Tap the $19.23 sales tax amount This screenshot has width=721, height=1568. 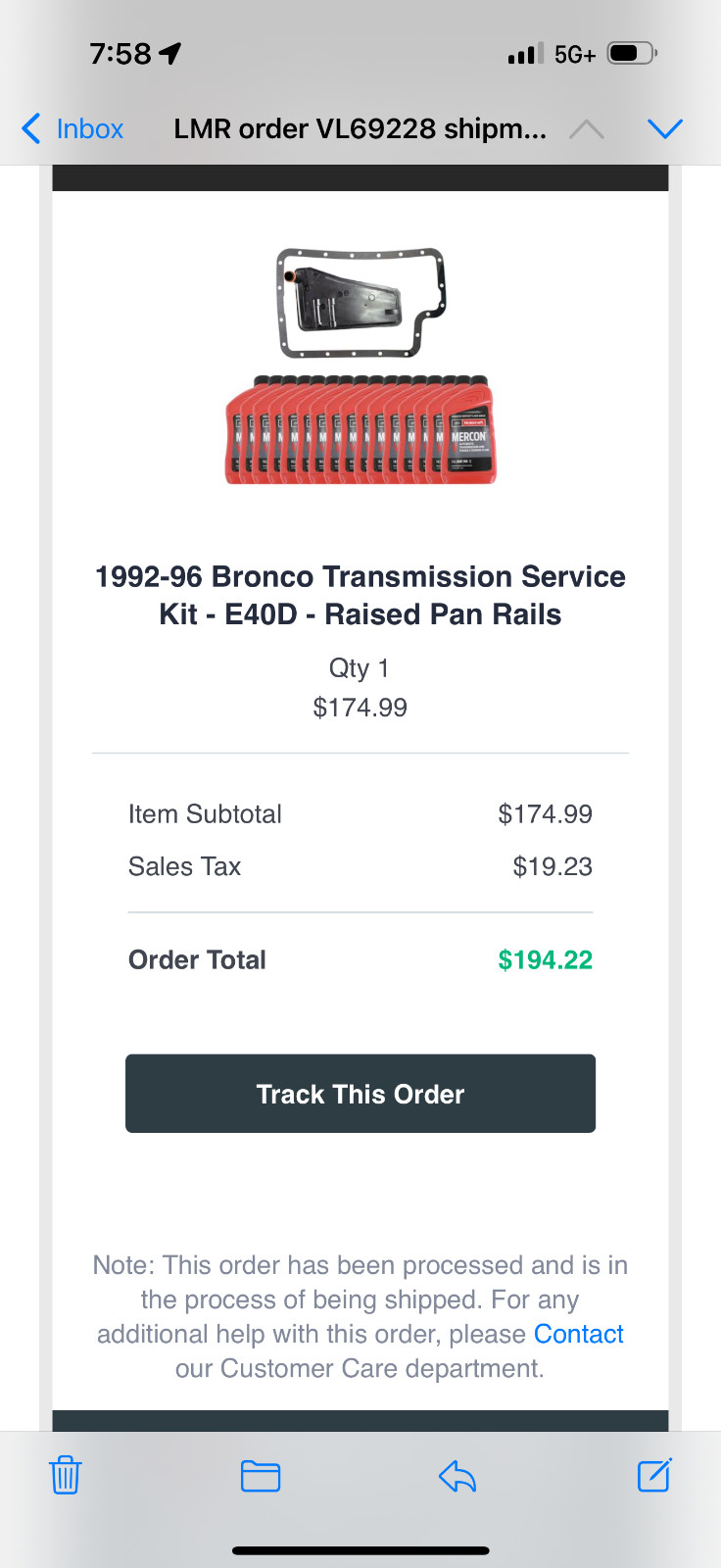(553, 866)
